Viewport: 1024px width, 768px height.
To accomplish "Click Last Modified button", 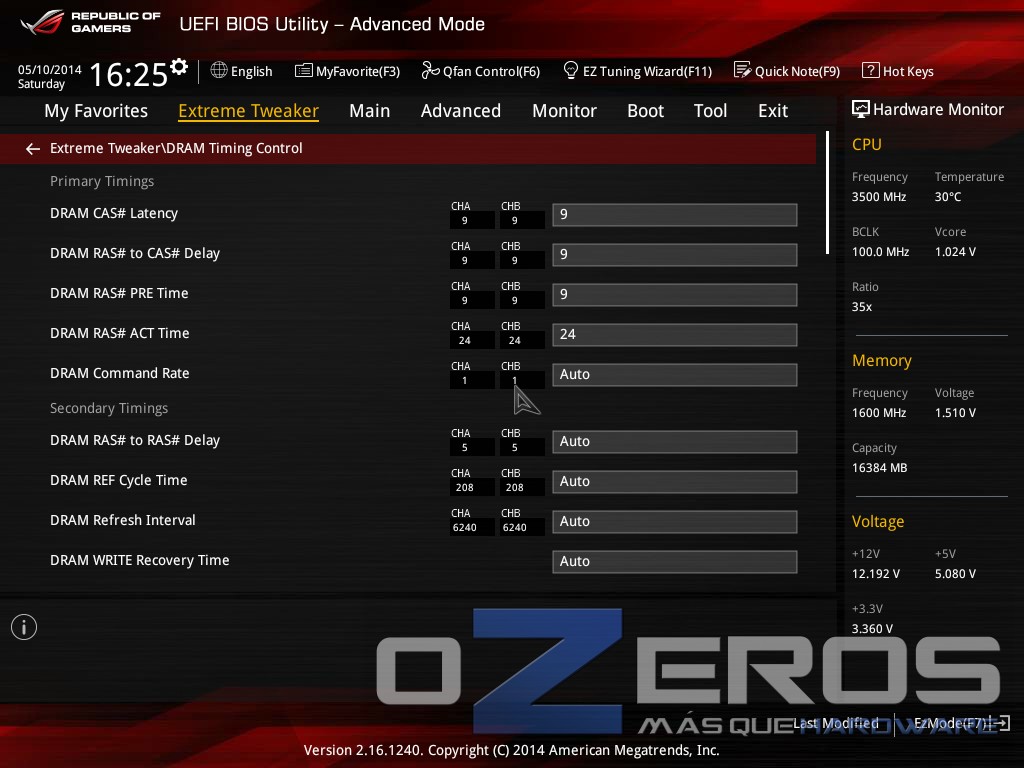I will (x=836, y=723).
